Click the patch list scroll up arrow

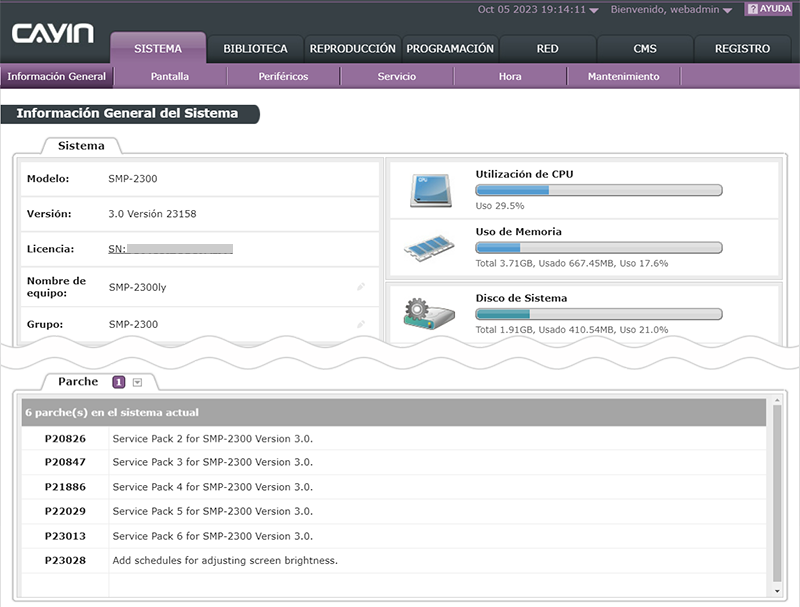coord(777,400)
